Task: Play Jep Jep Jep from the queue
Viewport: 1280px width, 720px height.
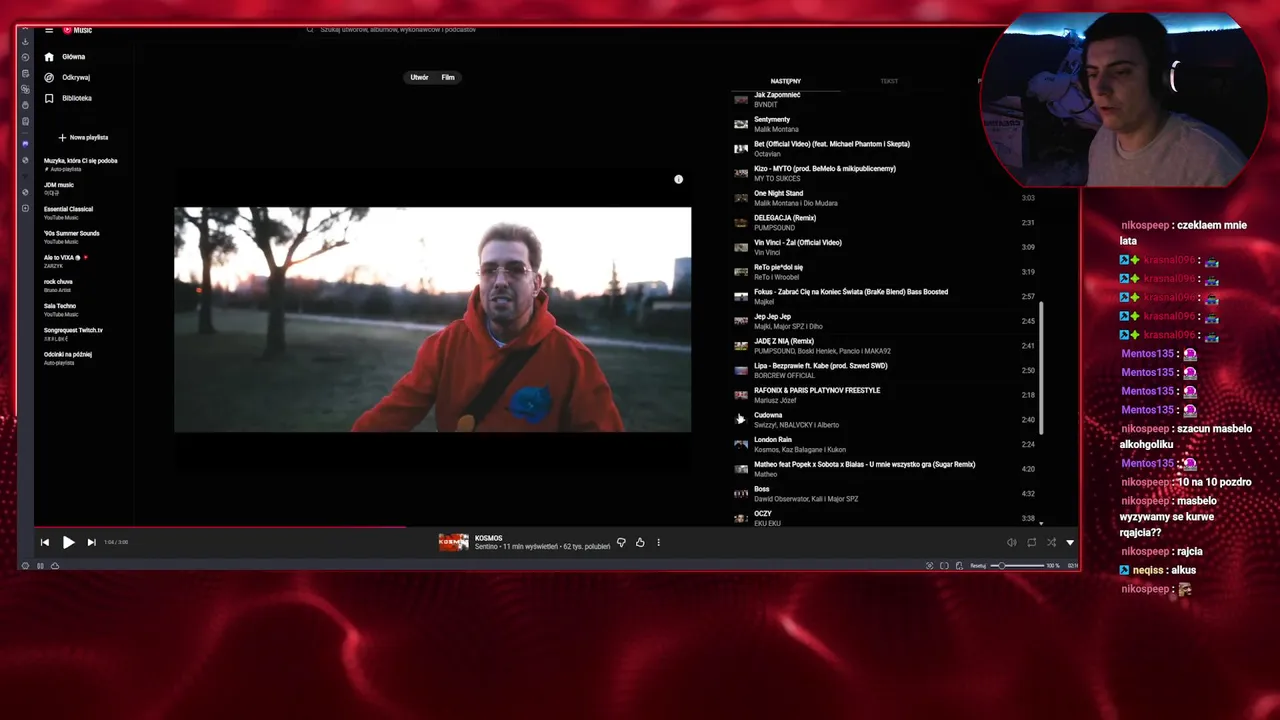Action: point(885,321)
